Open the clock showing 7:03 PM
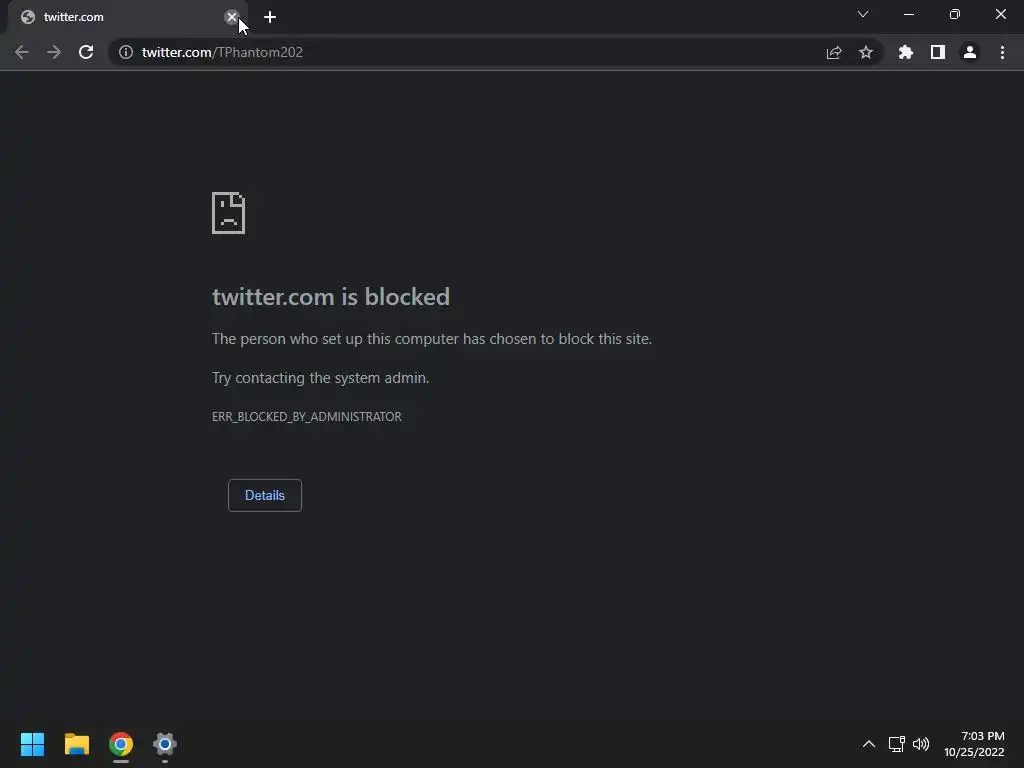 point(974,744)
